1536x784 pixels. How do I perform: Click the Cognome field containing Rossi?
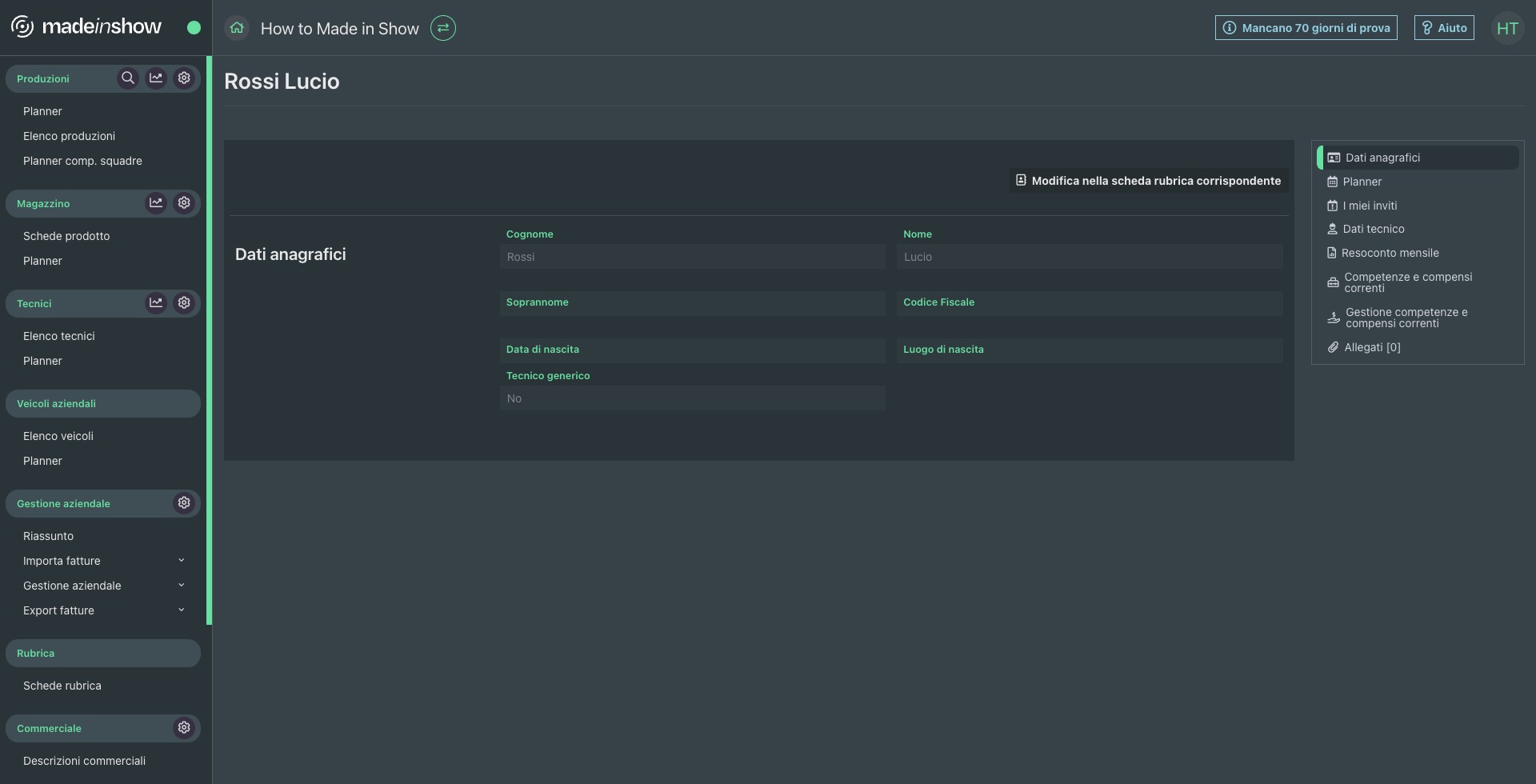click(x=692, y=257)
